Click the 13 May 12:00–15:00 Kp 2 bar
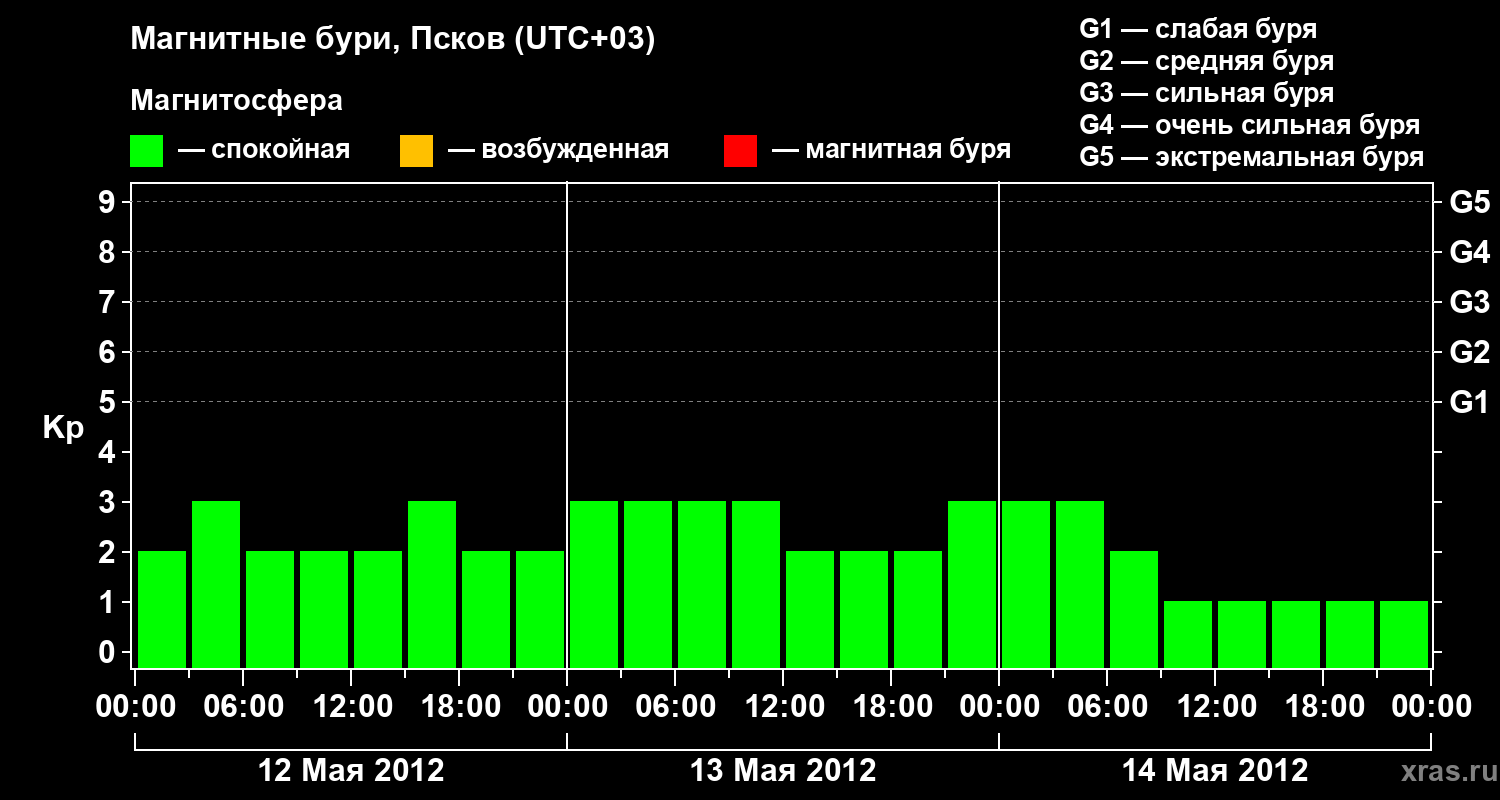The height and width of the screenshot is (800, 1500). click(x=810, y=609)
